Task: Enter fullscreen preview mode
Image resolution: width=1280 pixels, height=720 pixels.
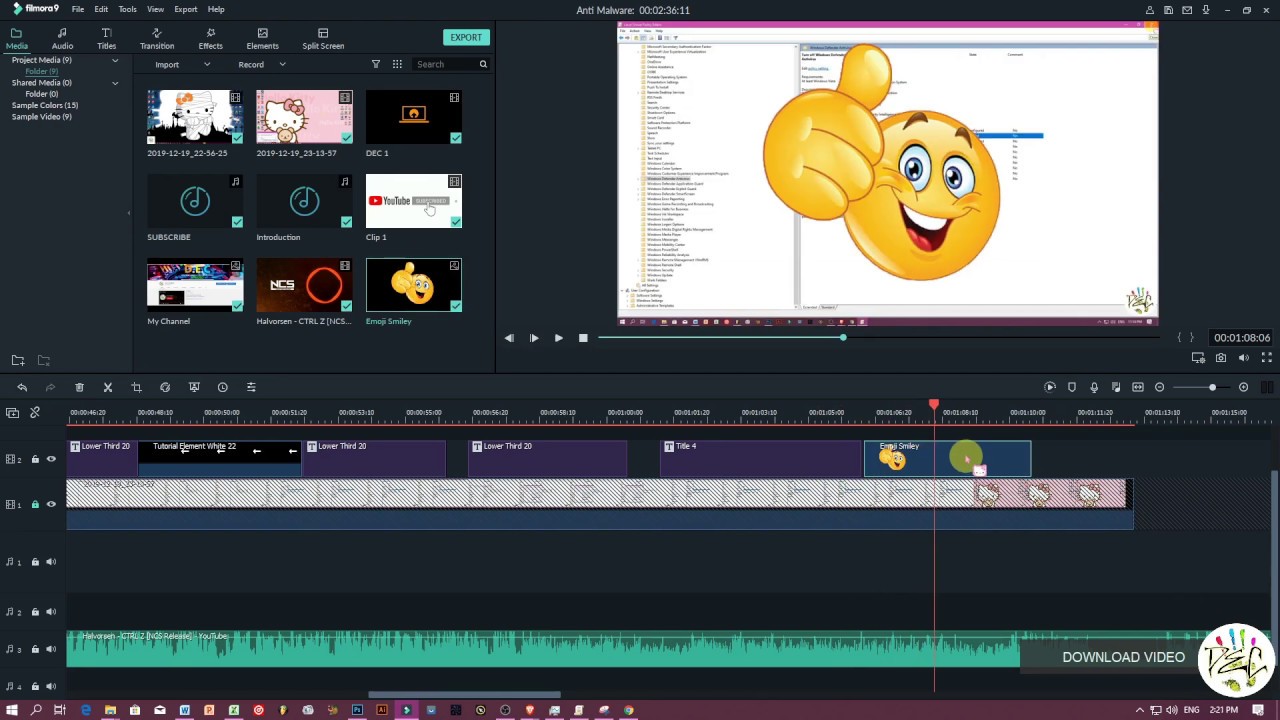Action: (1266, 358)
